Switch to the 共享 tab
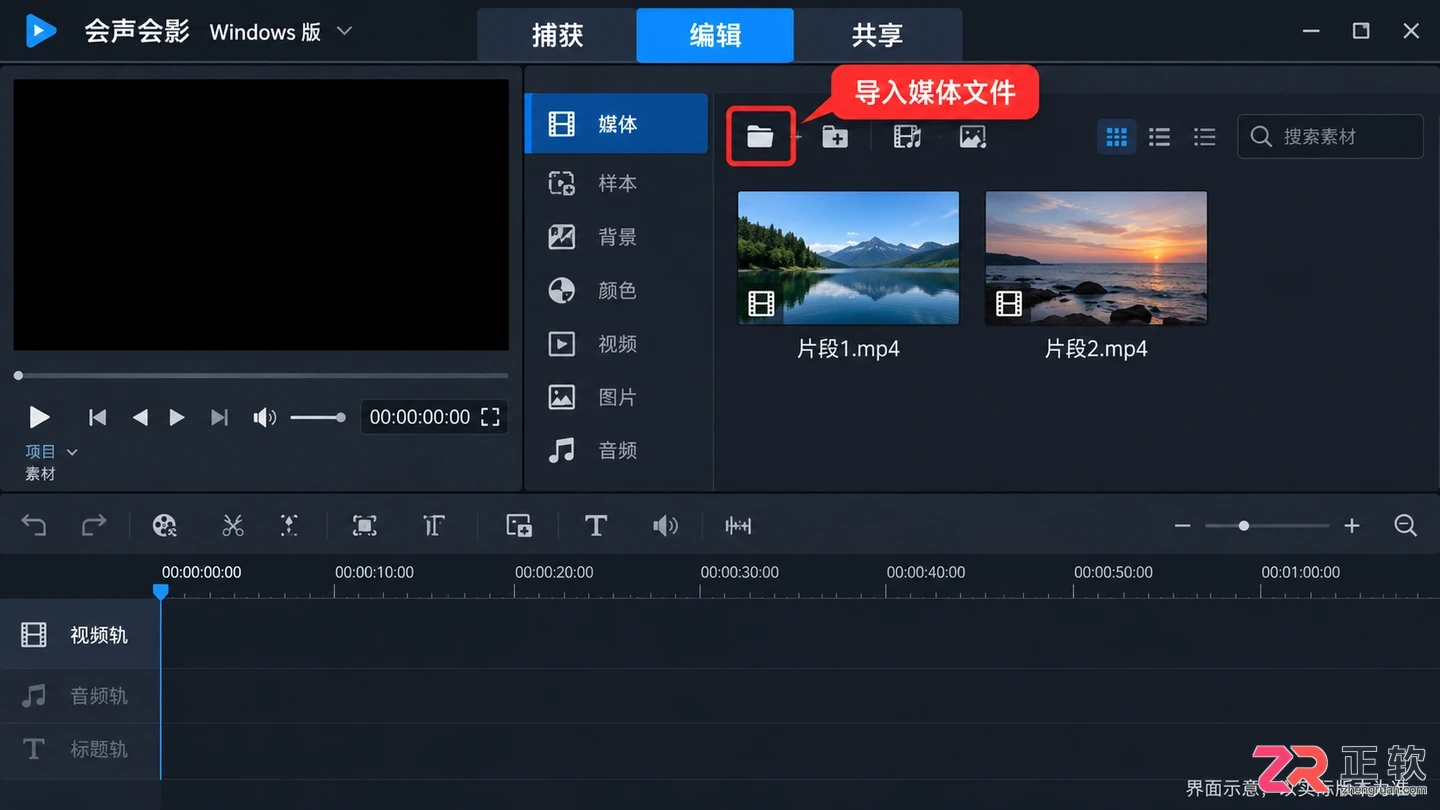Screen dimensions: 1440x810 pos(878,35)
